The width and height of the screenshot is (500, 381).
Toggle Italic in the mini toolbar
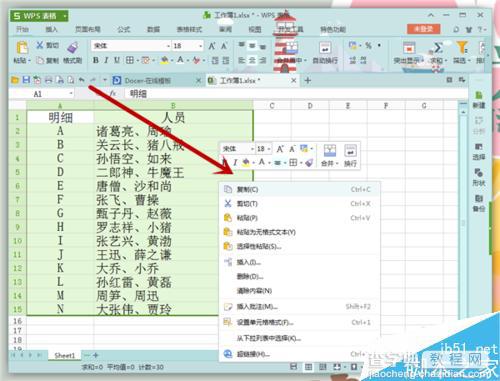pos(235,162)
